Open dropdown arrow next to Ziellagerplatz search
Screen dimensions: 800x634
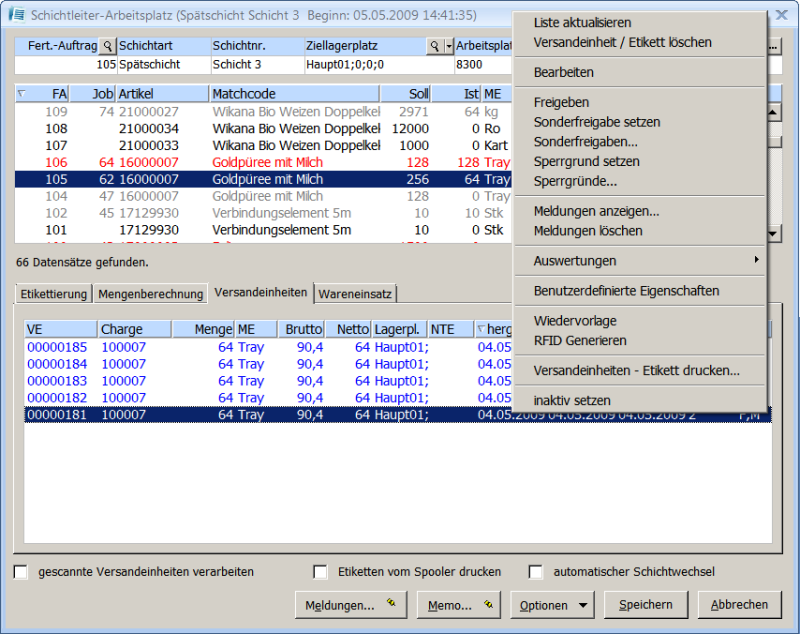coord(449,46)
